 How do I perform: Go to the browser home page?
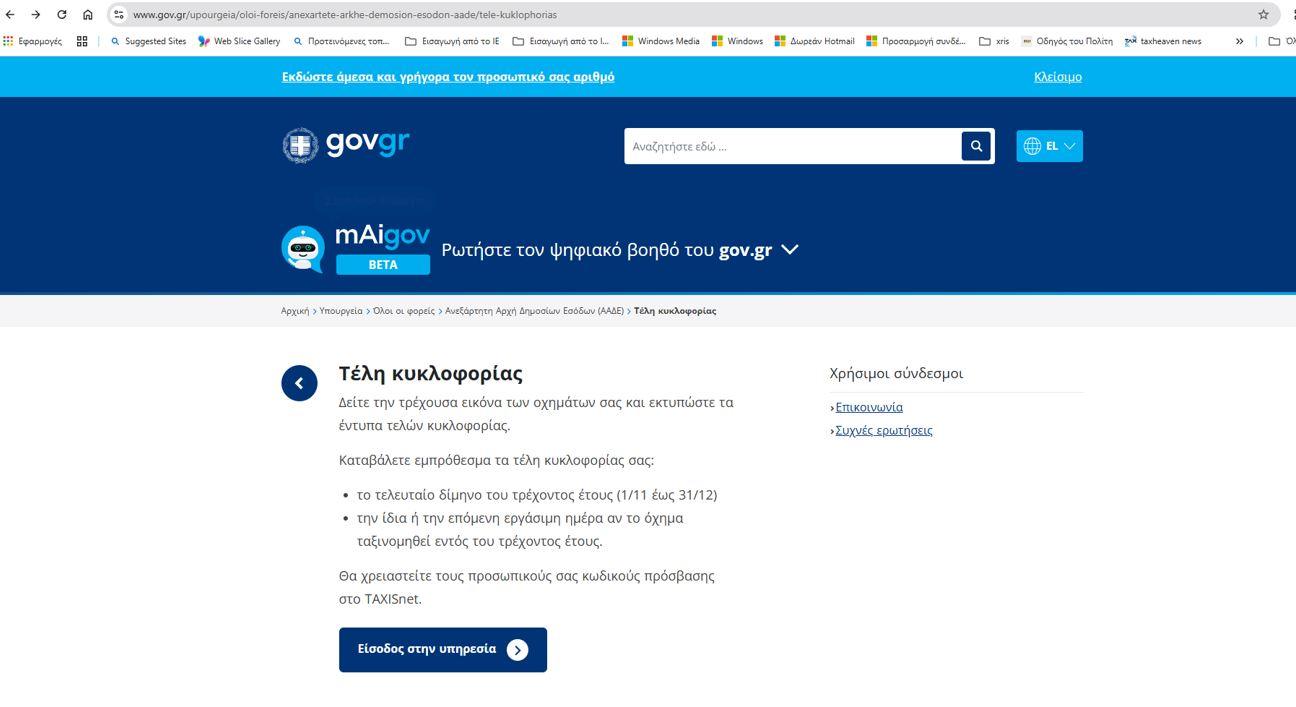(88, 15)
